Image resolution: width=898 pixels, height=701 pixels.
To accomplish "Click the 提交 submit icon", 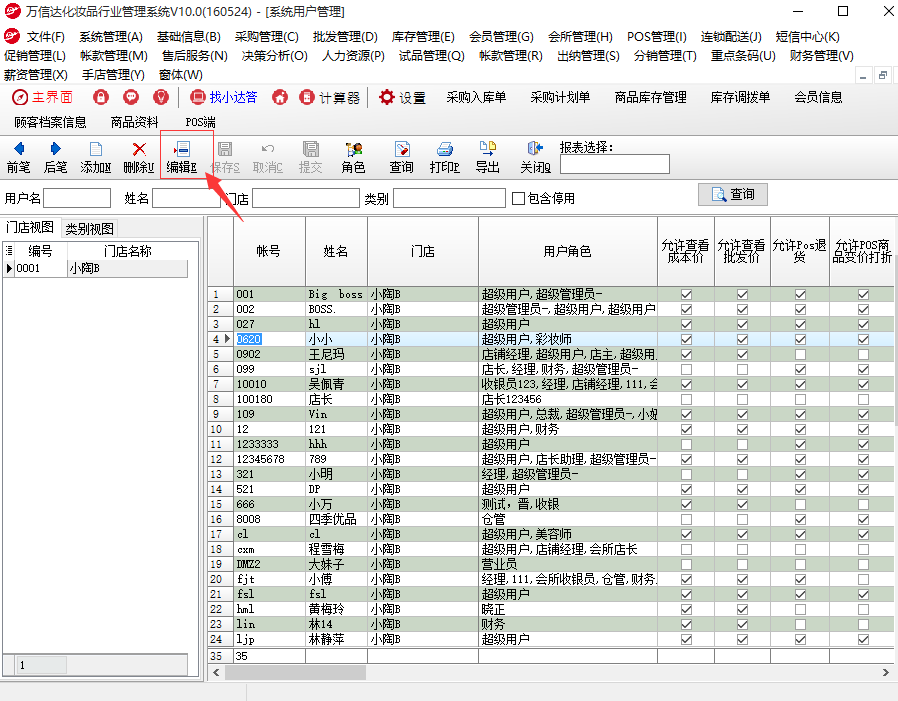I will point(310,149).
